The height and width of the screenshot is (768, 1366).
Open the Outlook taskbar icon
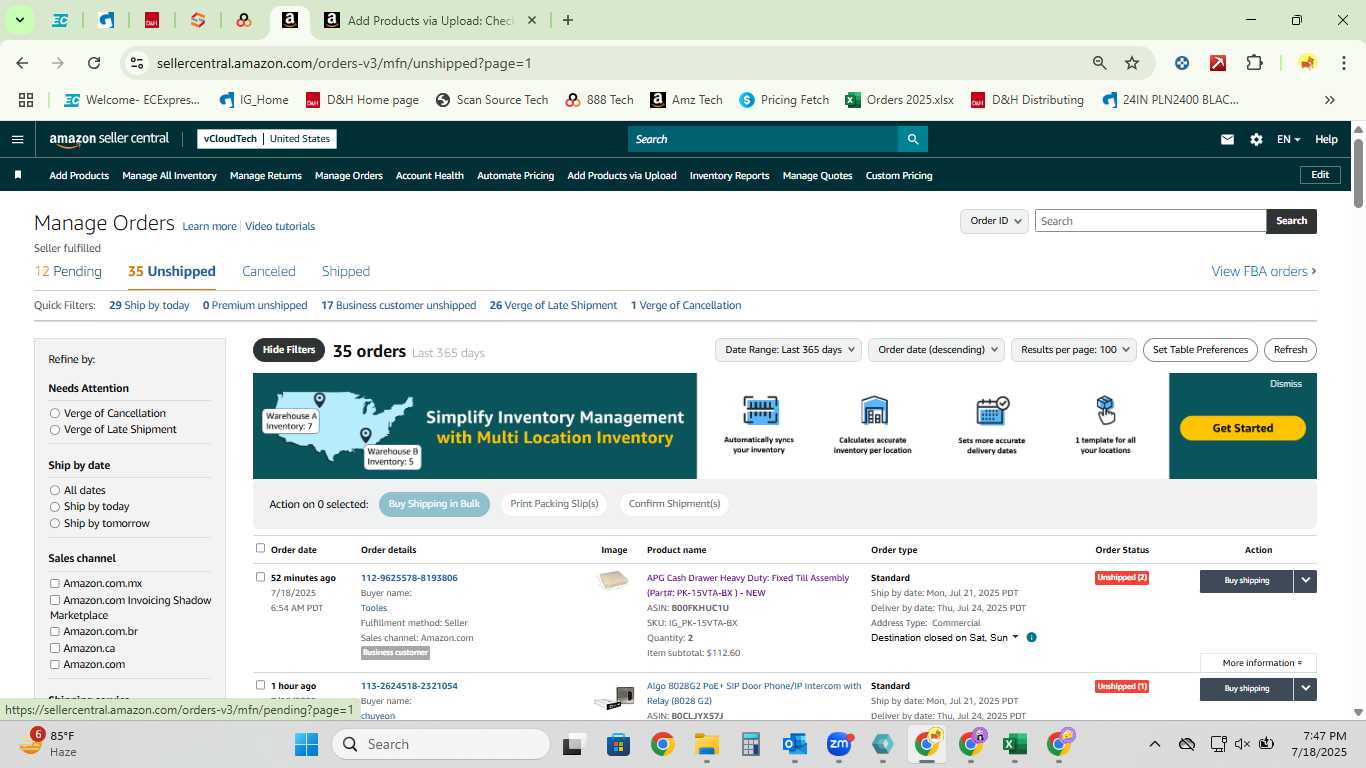795,744
